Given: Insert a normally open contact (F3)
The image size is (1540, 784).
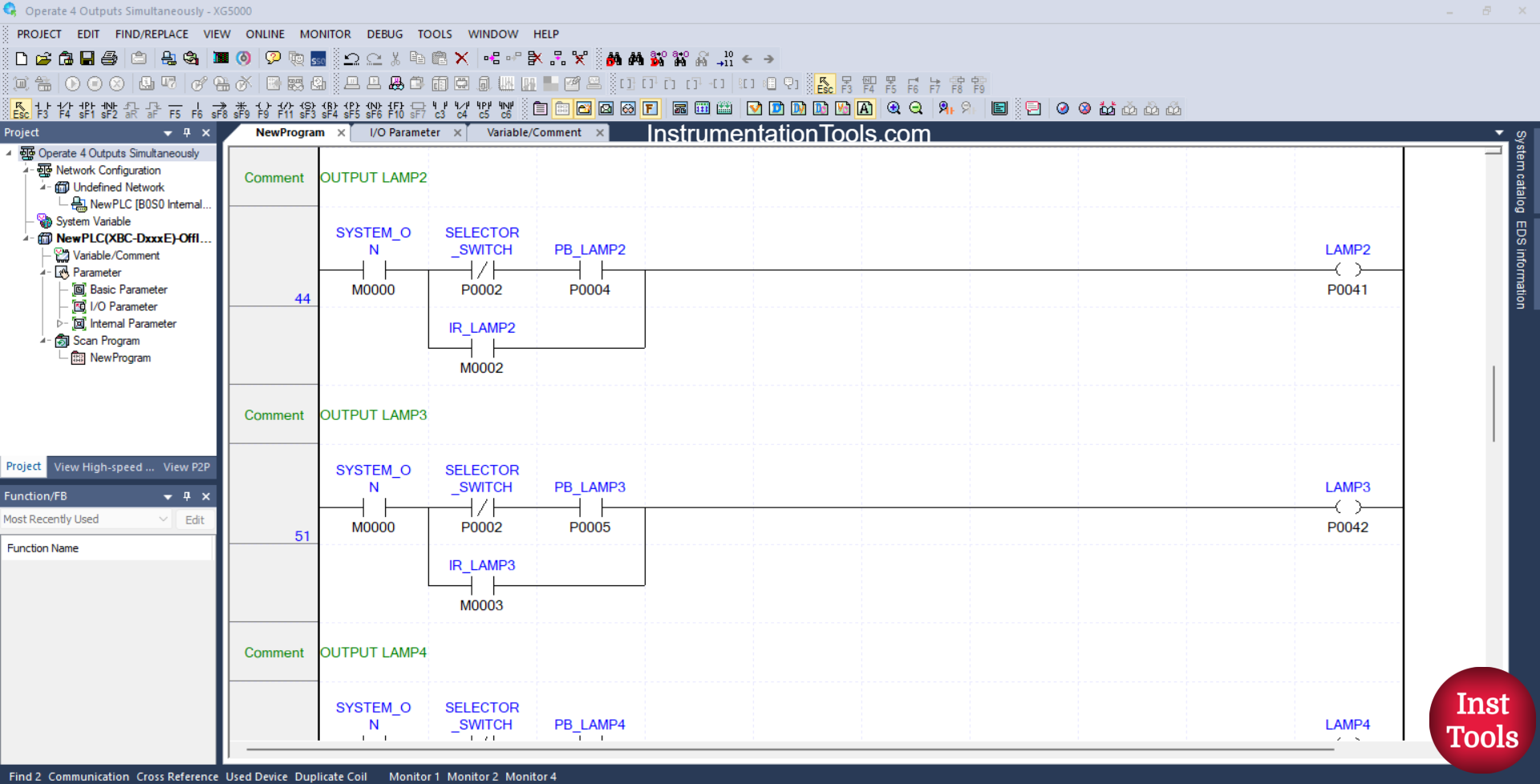Looking at the screenshot, I should (43, 109).
